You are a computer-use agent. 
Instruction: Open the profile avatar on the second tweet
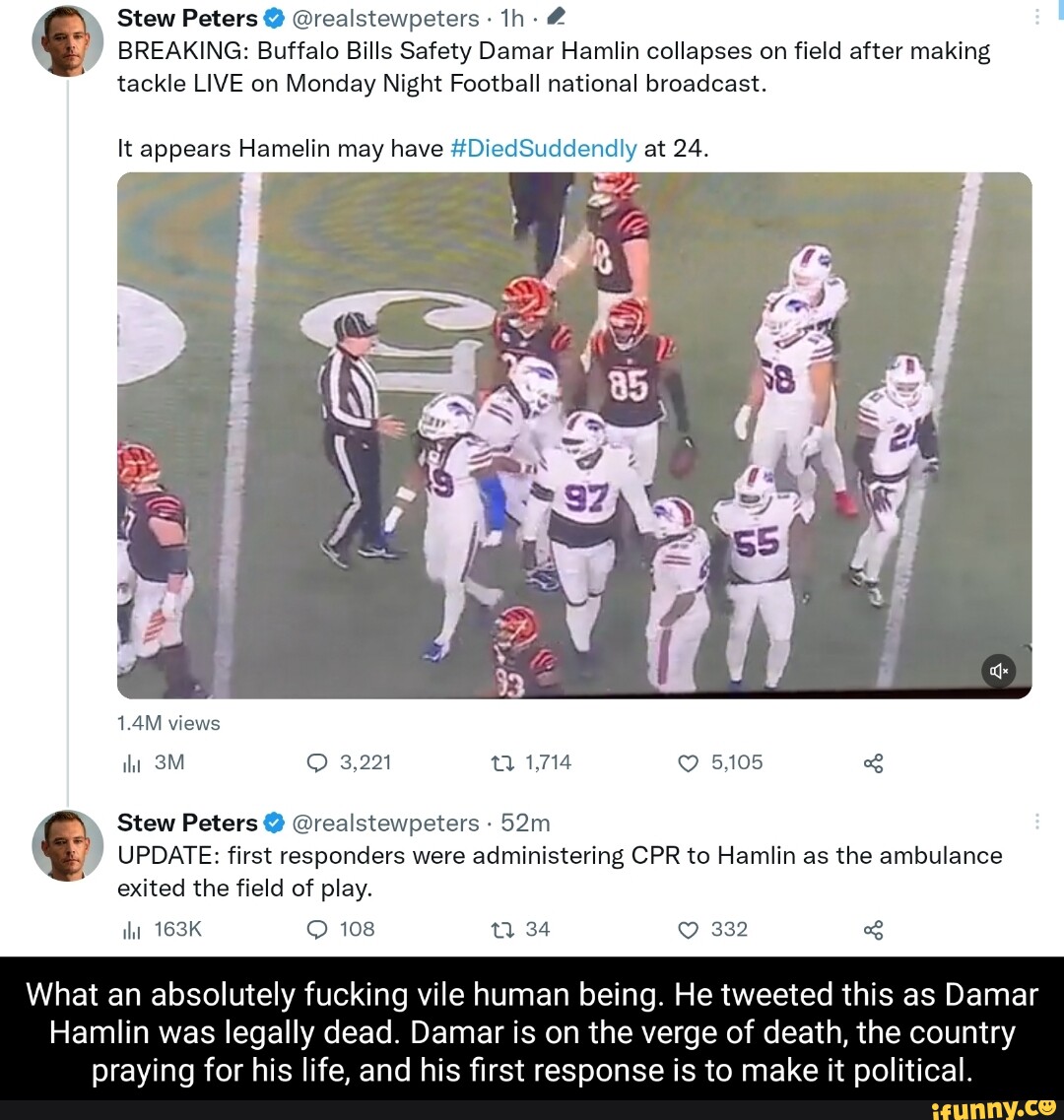(68, 845)
